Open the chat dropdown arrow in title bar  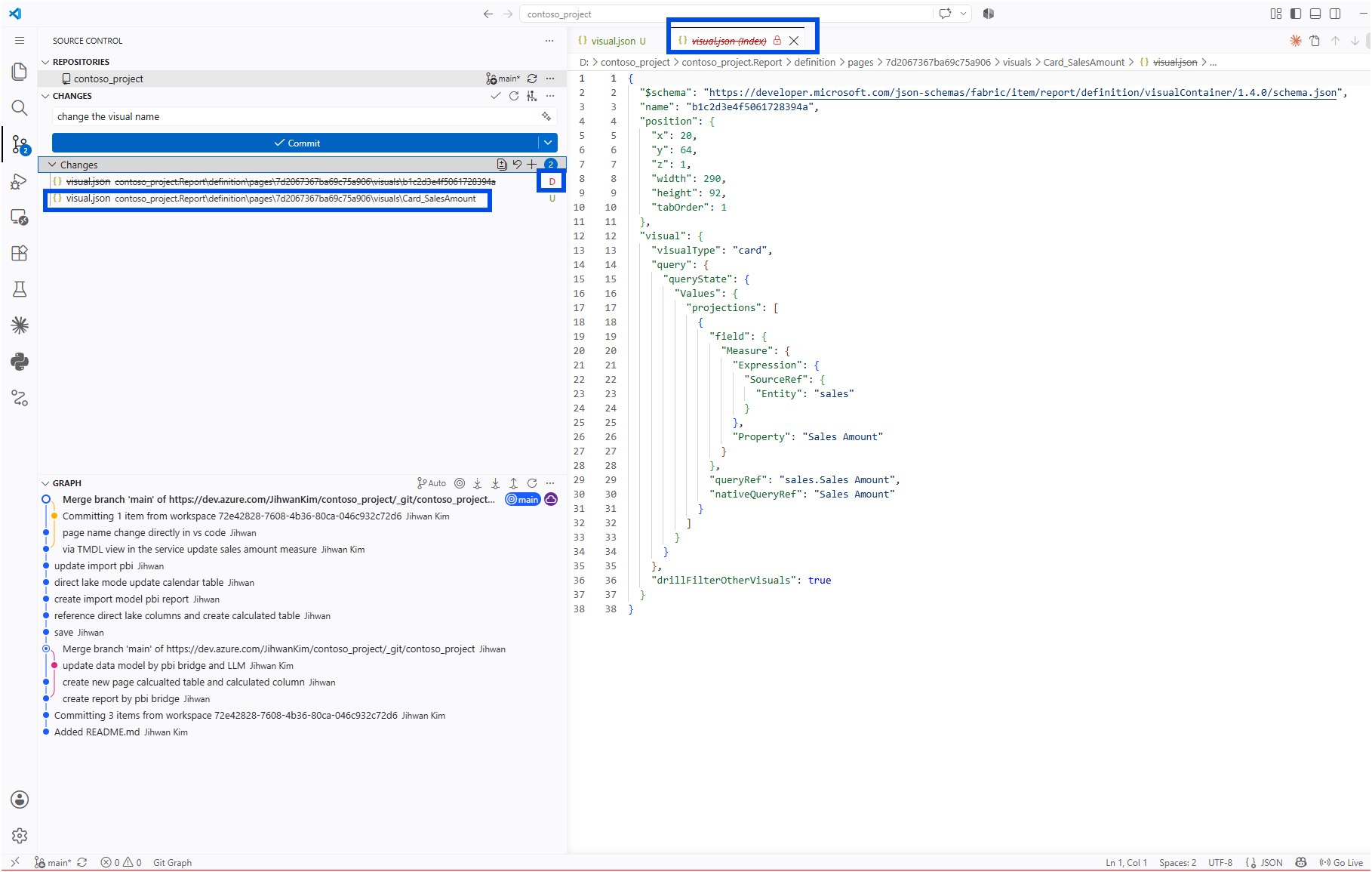coord(964,14)
